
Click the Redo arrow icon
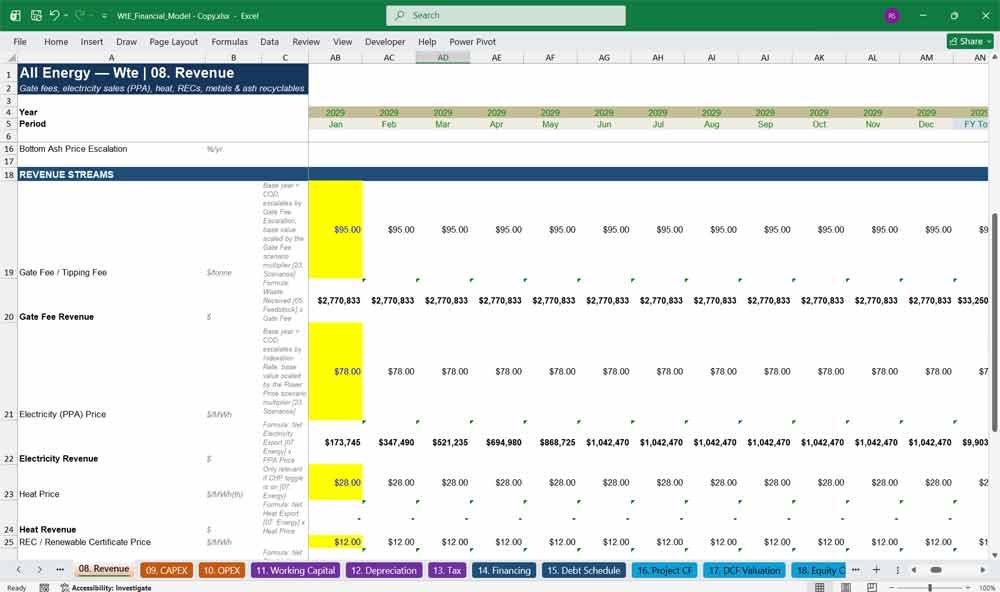tap(80, 15)
